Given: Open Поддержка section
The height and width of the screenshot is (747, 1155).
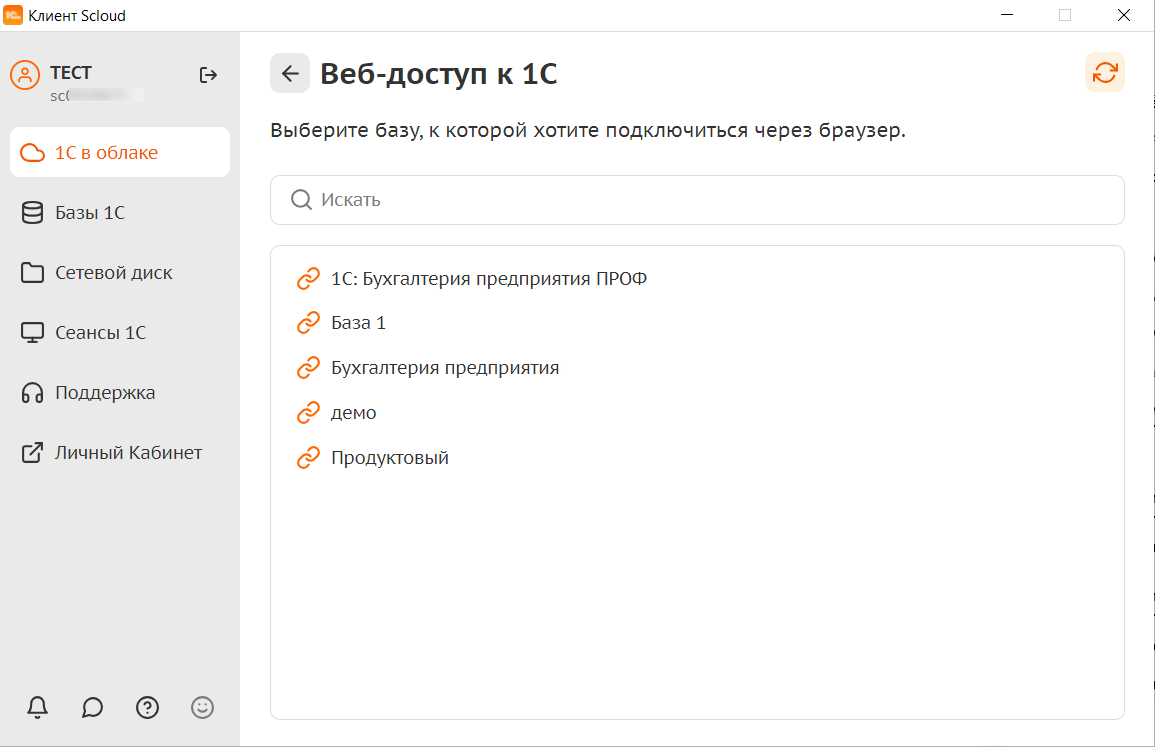Looking at the screenshot, I should pyautogui.click(x=120, y=393).
